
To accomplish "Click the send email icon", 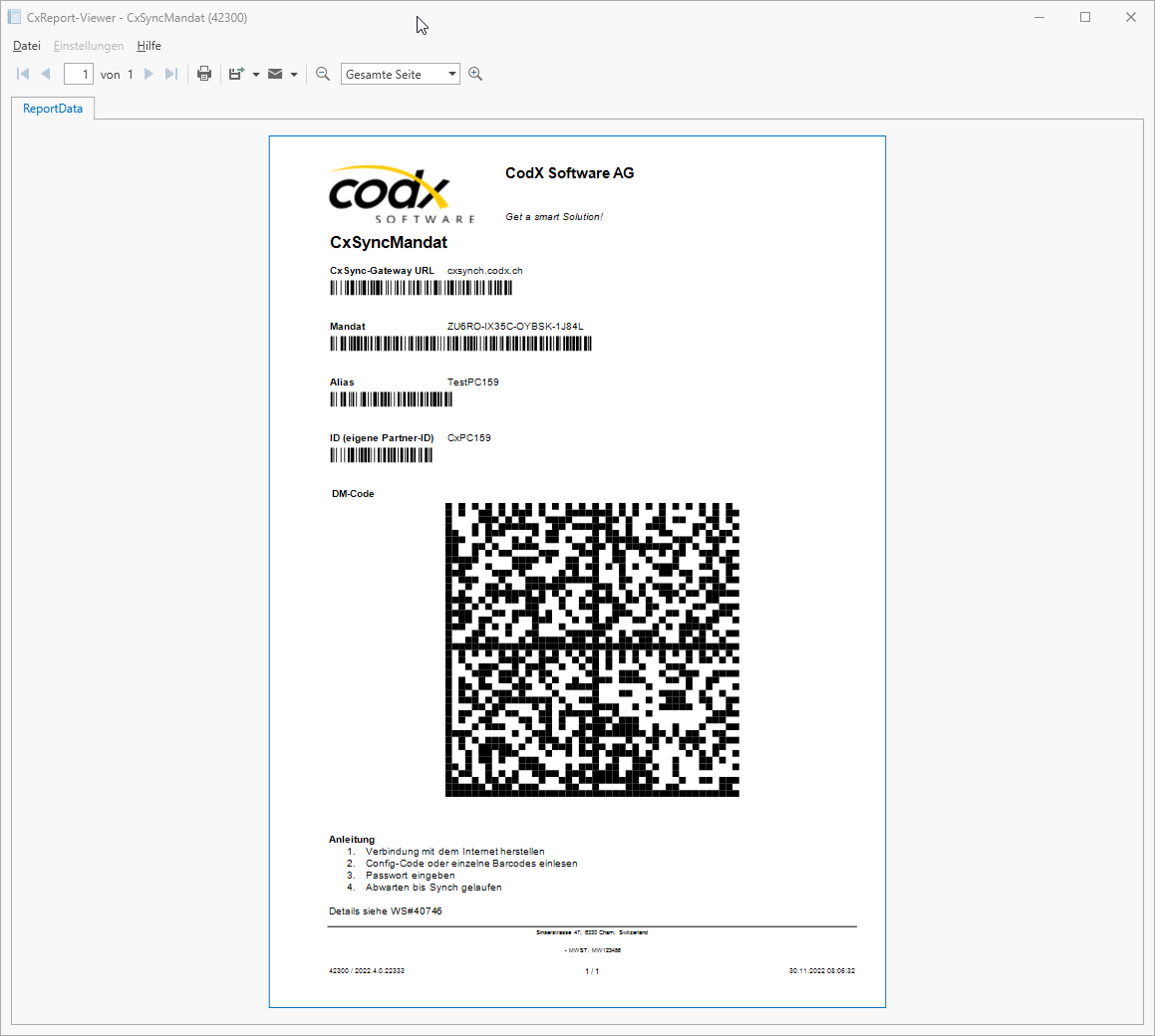I will point(274,73).
